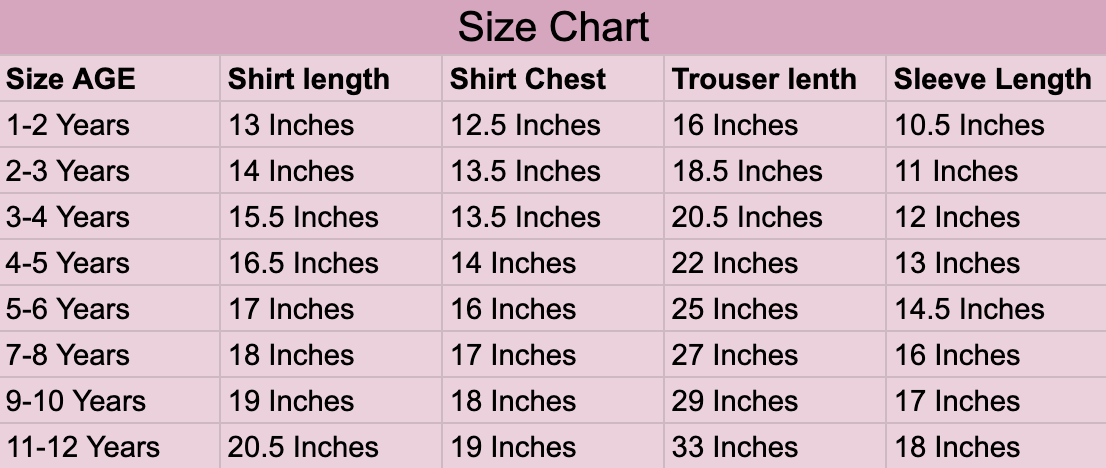Select the Shirt Chest column header

click(x=528, y=80)
